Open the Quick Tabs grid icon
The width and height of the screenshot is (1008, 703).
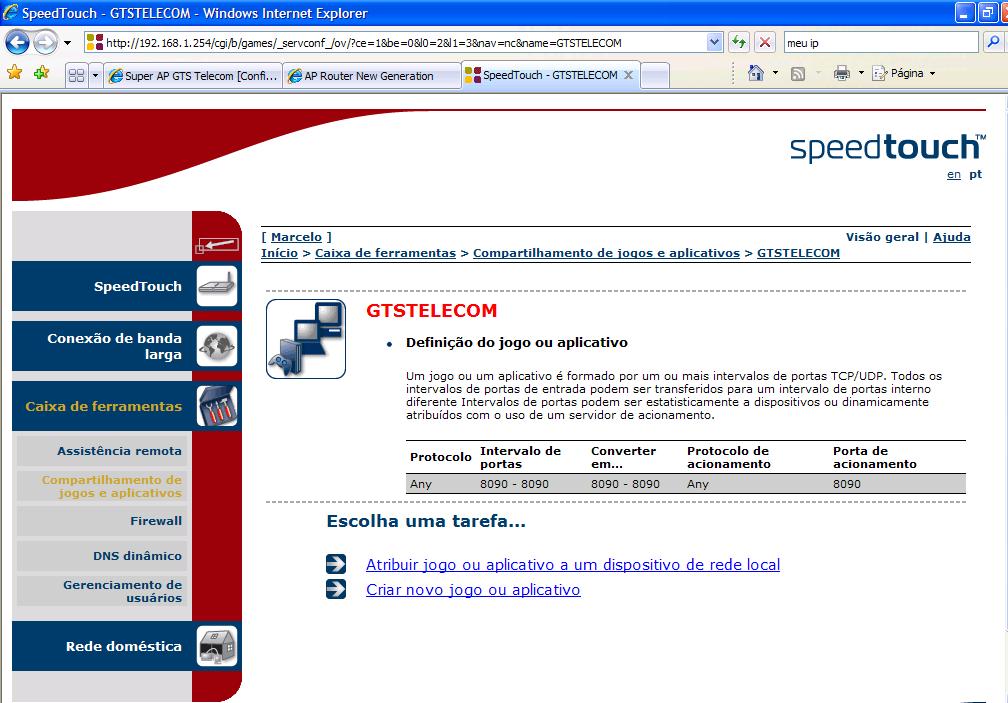(x=76, y=75)
